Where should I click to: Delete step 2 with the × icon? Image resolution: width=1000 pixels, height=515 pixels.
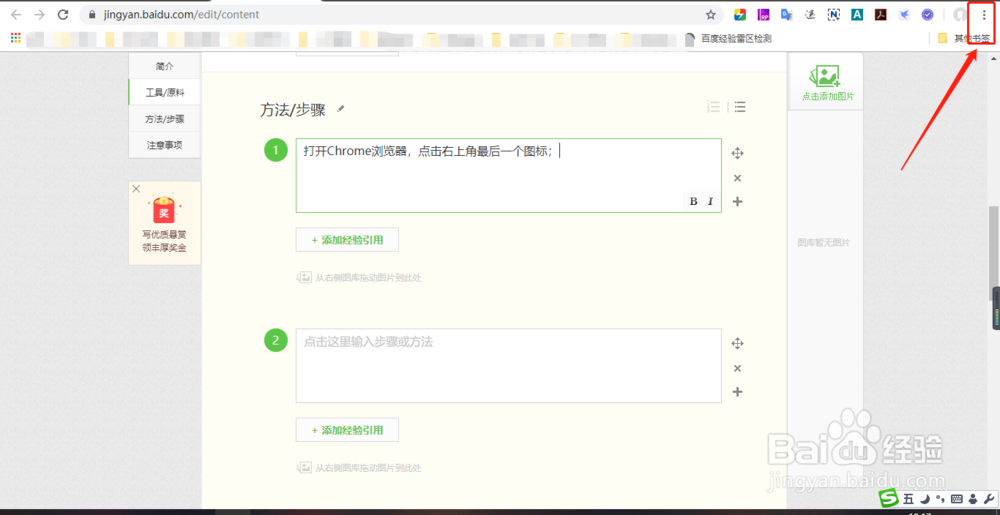(x=737, y=368)
